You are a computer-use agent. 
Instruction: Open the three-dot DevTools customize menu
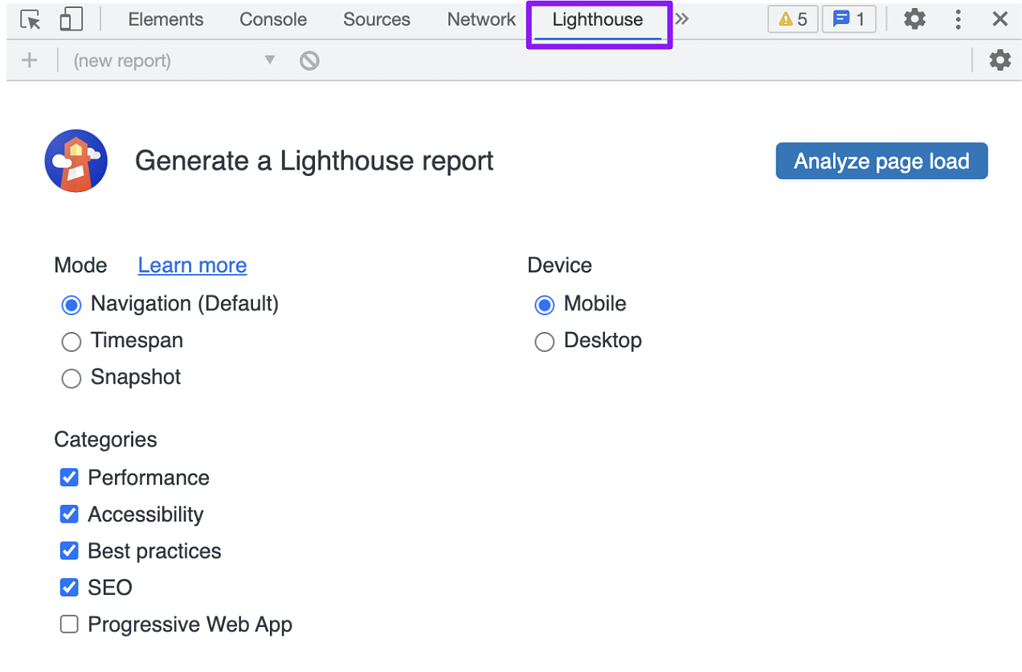tap(957, 20)
